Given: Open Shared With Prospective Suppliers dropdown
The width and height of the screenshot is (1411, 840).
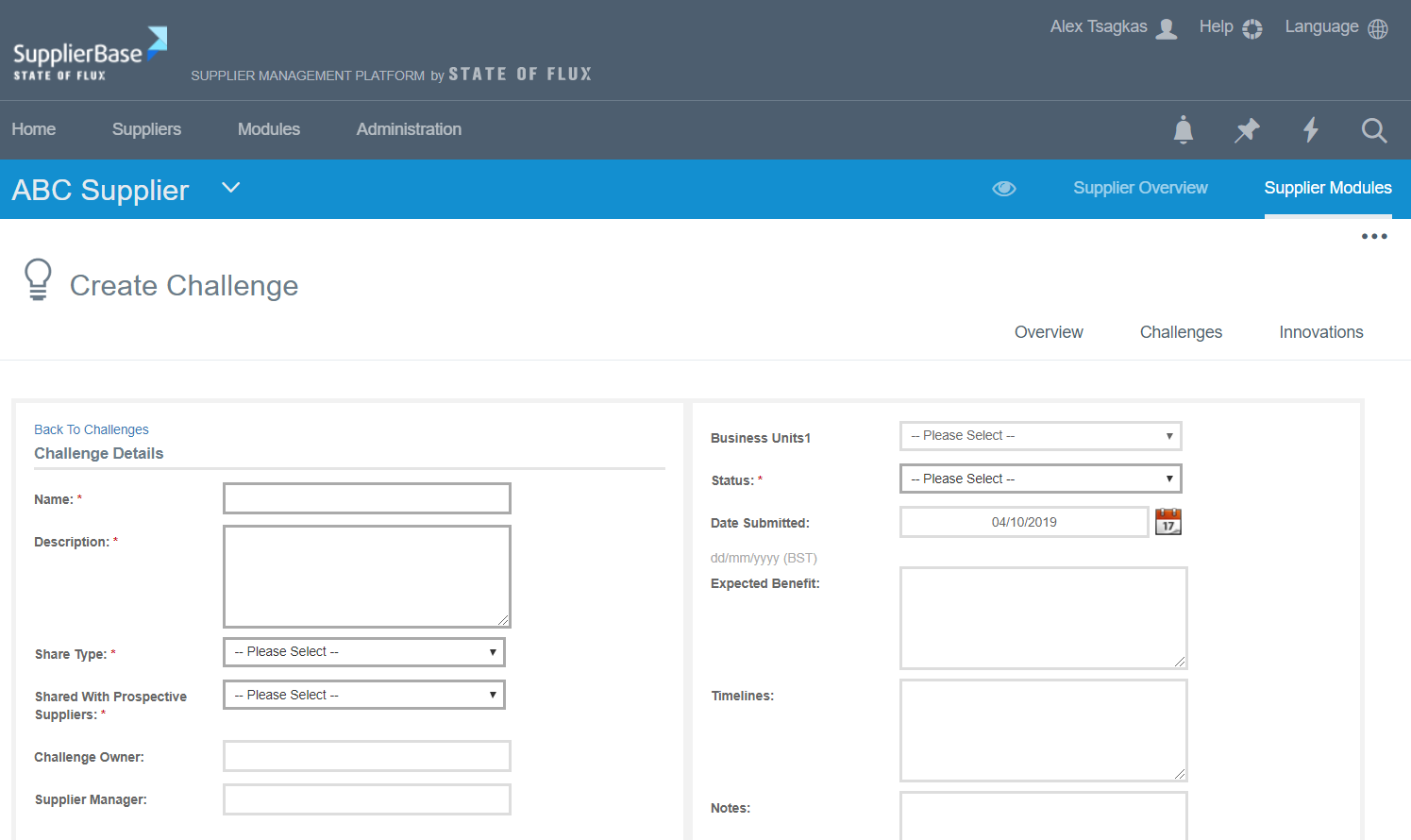Looking at the screenshot, I should coord(364,695).
